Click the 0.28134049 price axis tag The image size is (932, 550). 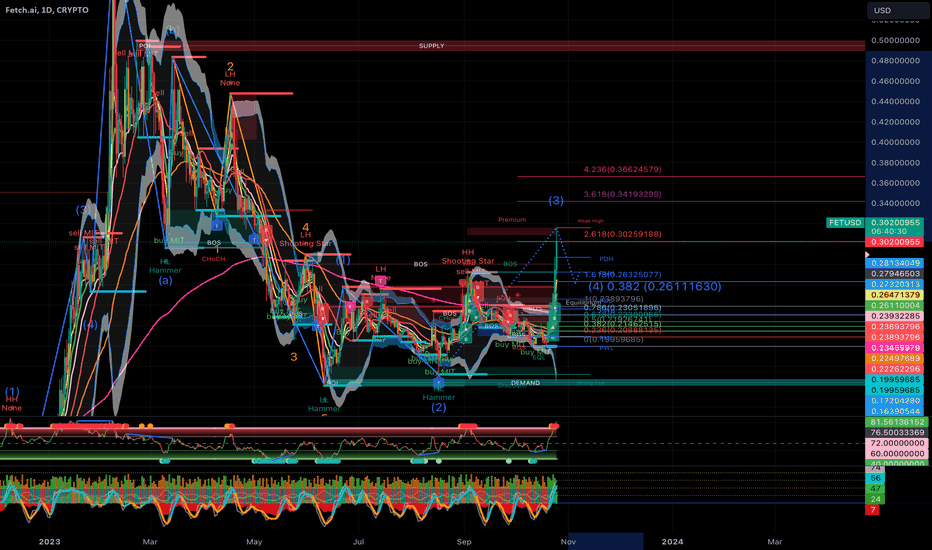pyautogui.click(x=895, y=263)
